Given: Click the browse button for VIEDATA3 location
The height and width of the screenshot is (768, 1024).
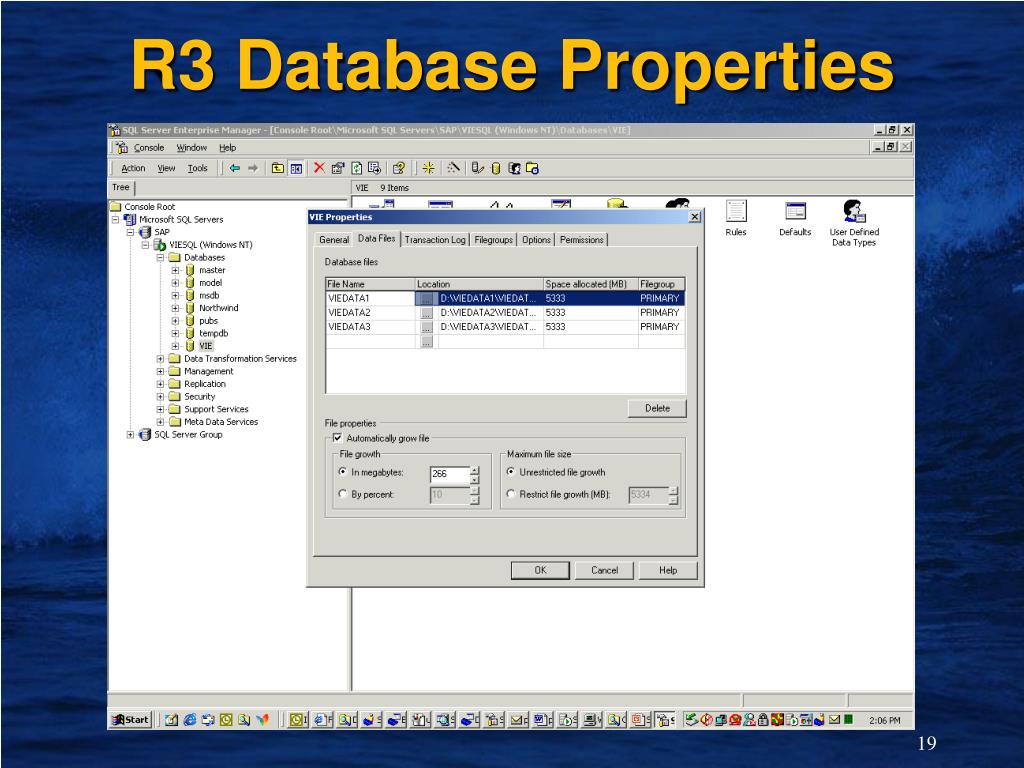Looking at the screenshot, I should (426, 327).
